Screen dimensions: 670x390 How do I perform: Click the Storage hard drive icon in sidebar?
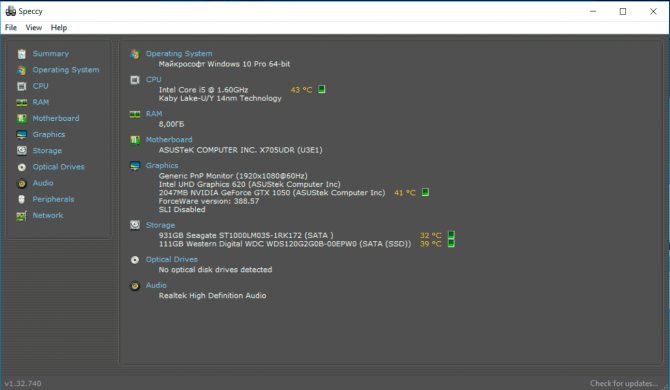[22, 151]
